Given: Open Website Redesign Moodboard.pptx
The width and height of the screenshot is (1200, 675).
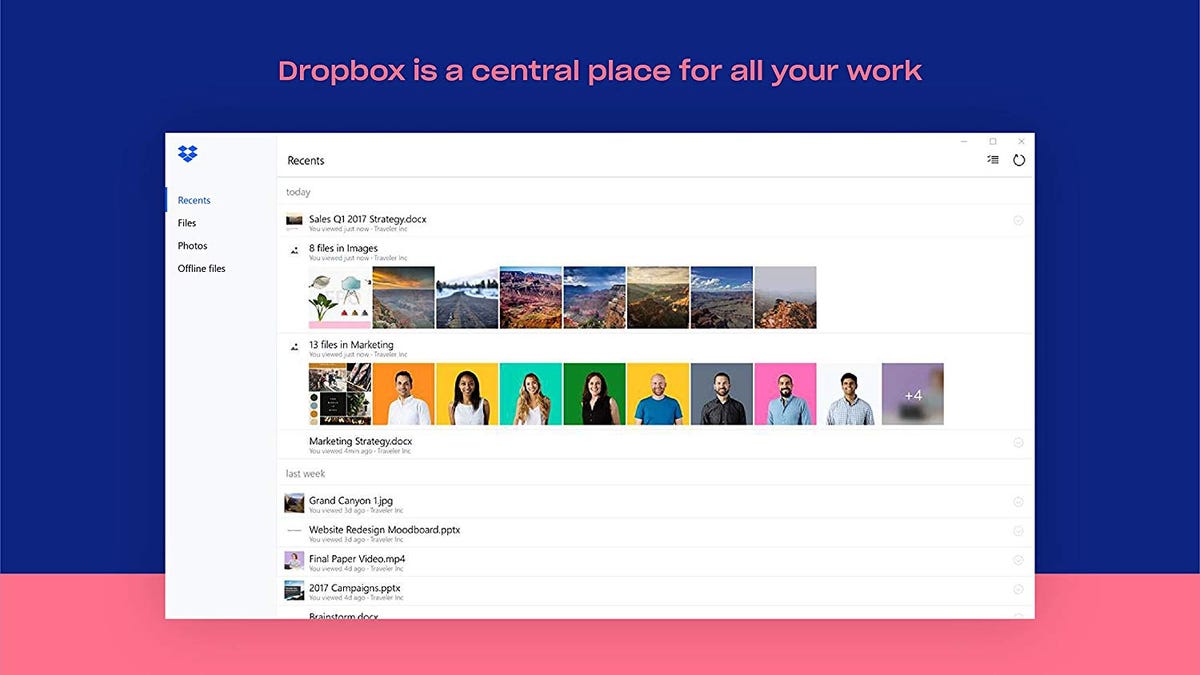Looking at the screenshot, I should (384, 529).
